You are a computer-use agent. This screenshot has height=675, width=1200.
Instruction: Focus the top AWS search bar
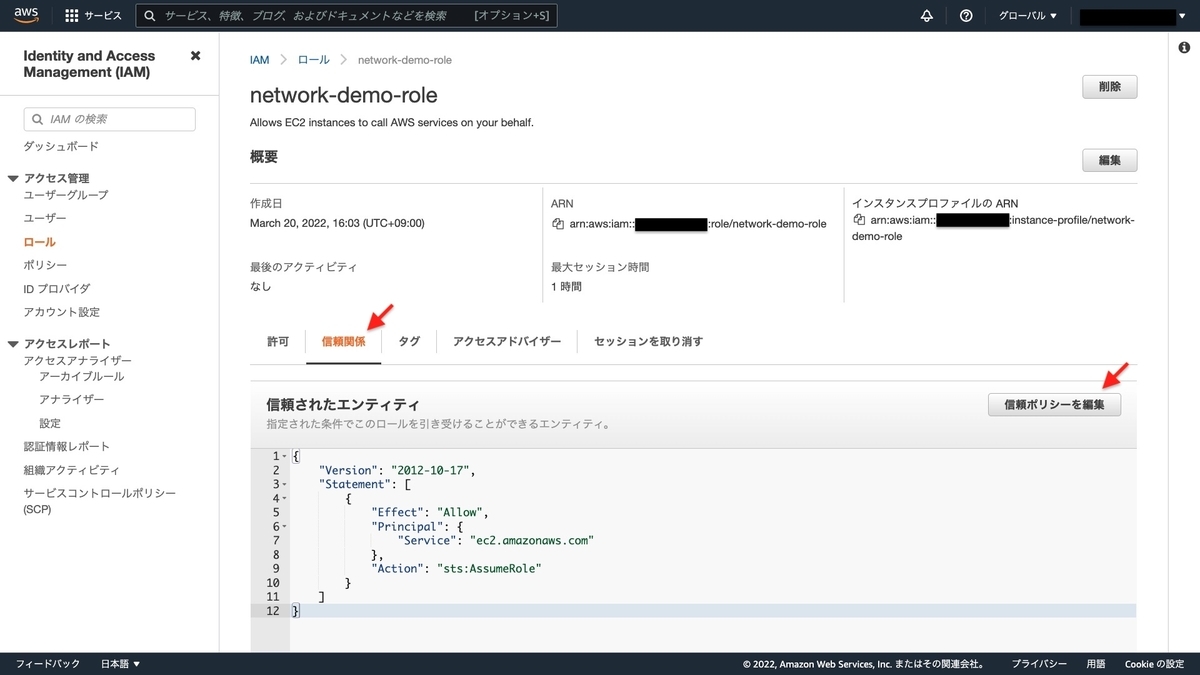click(x=346, y=16)
